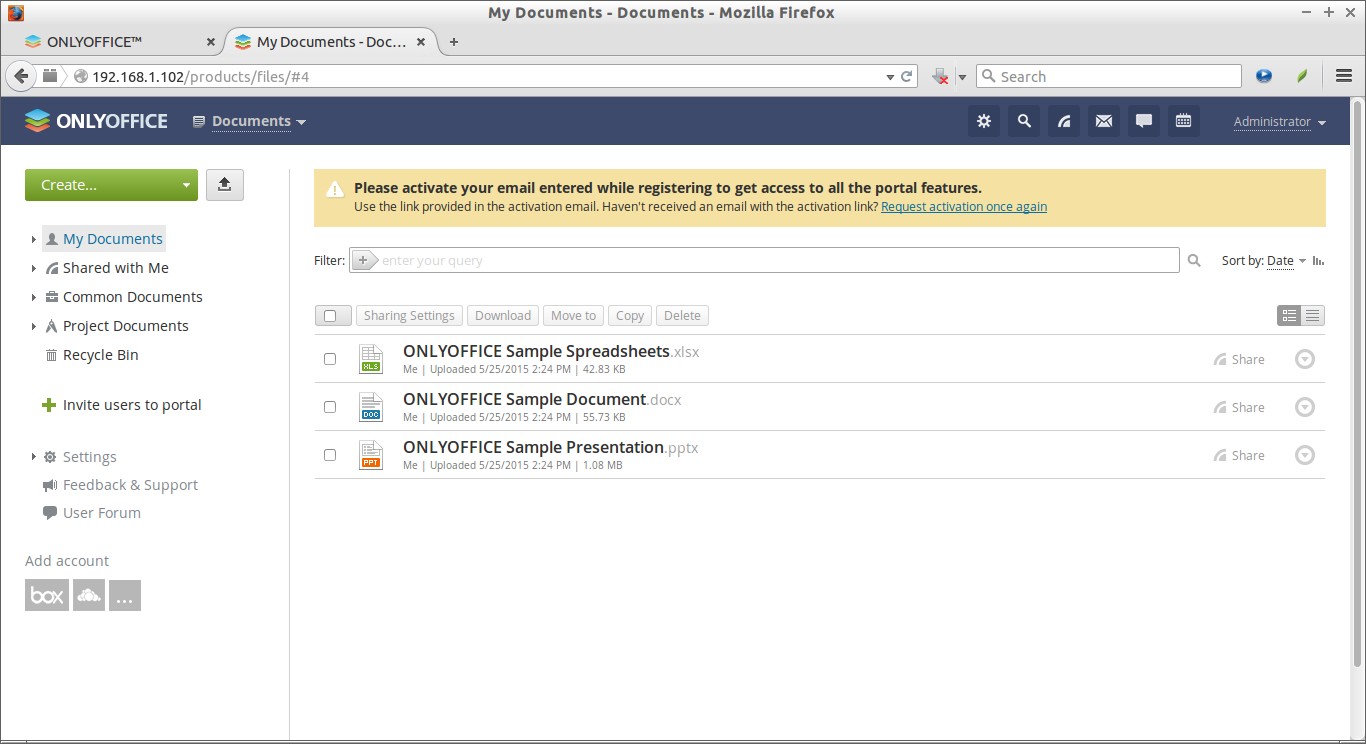Viewport: 1366px width, 744px height.
Task: Select Common Documents folder
Action: click(x=132, y=297)
